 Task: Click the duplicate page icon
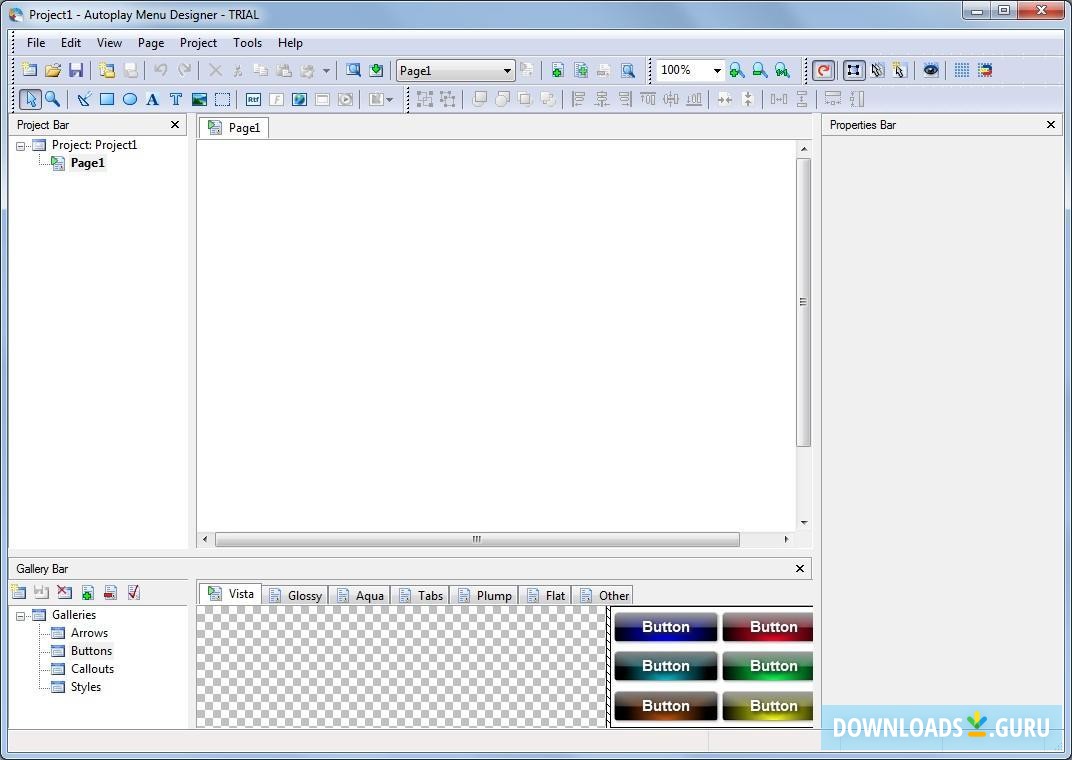[x=581, y=70]
